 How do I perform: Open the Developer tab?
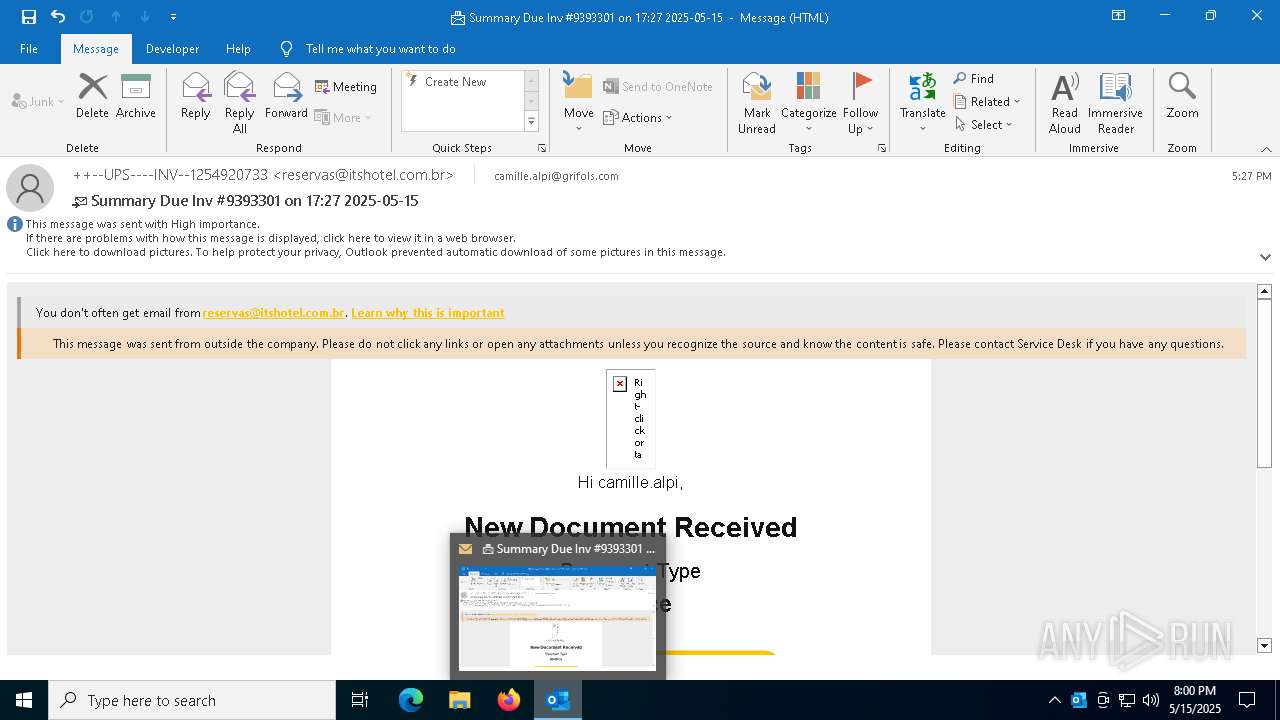pyautogui.click(x=172, y=49)
